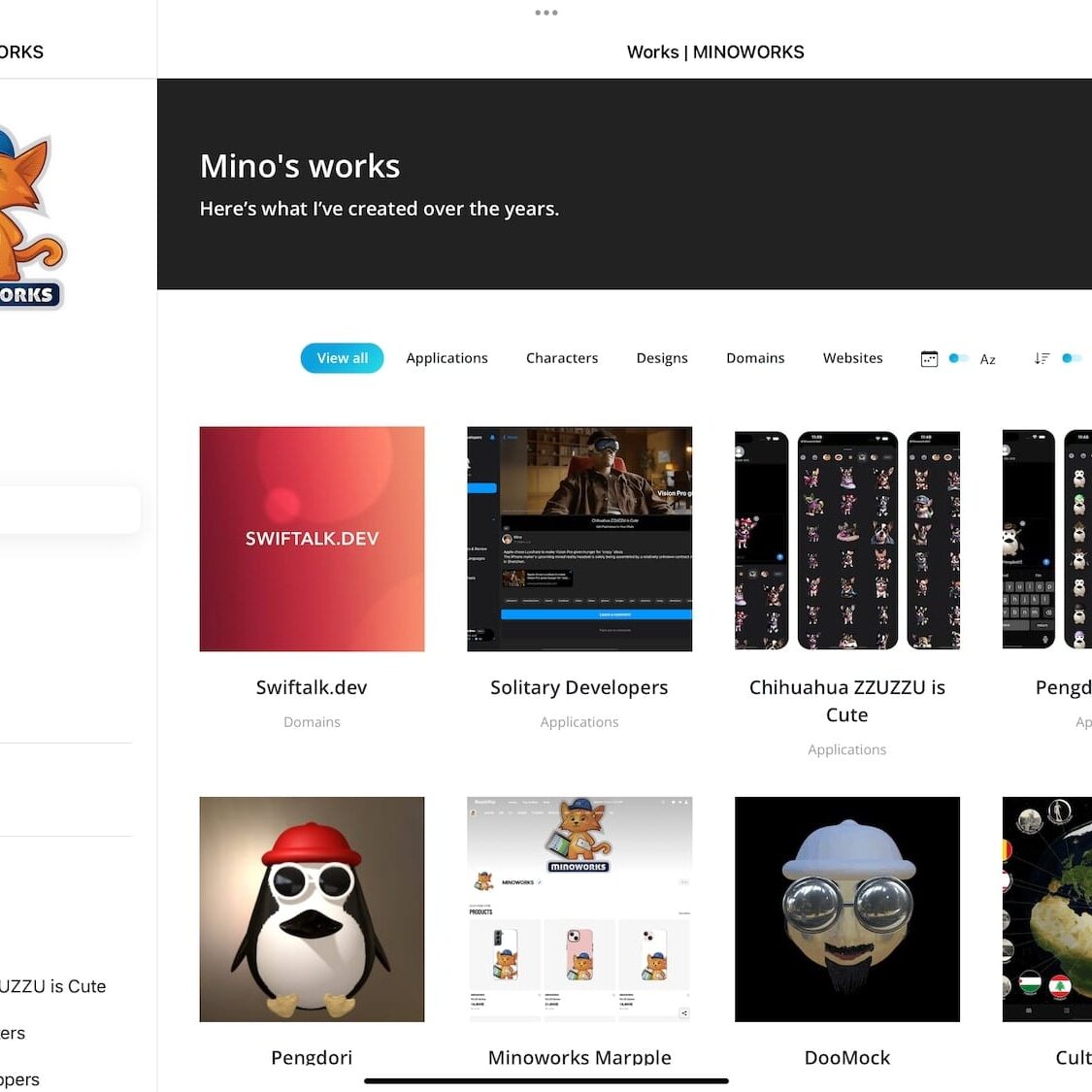This screenshot has width=1092, height=1092.
Task: Open Solitary Developers screenshot thumbnail
Action: pos(579,539)
